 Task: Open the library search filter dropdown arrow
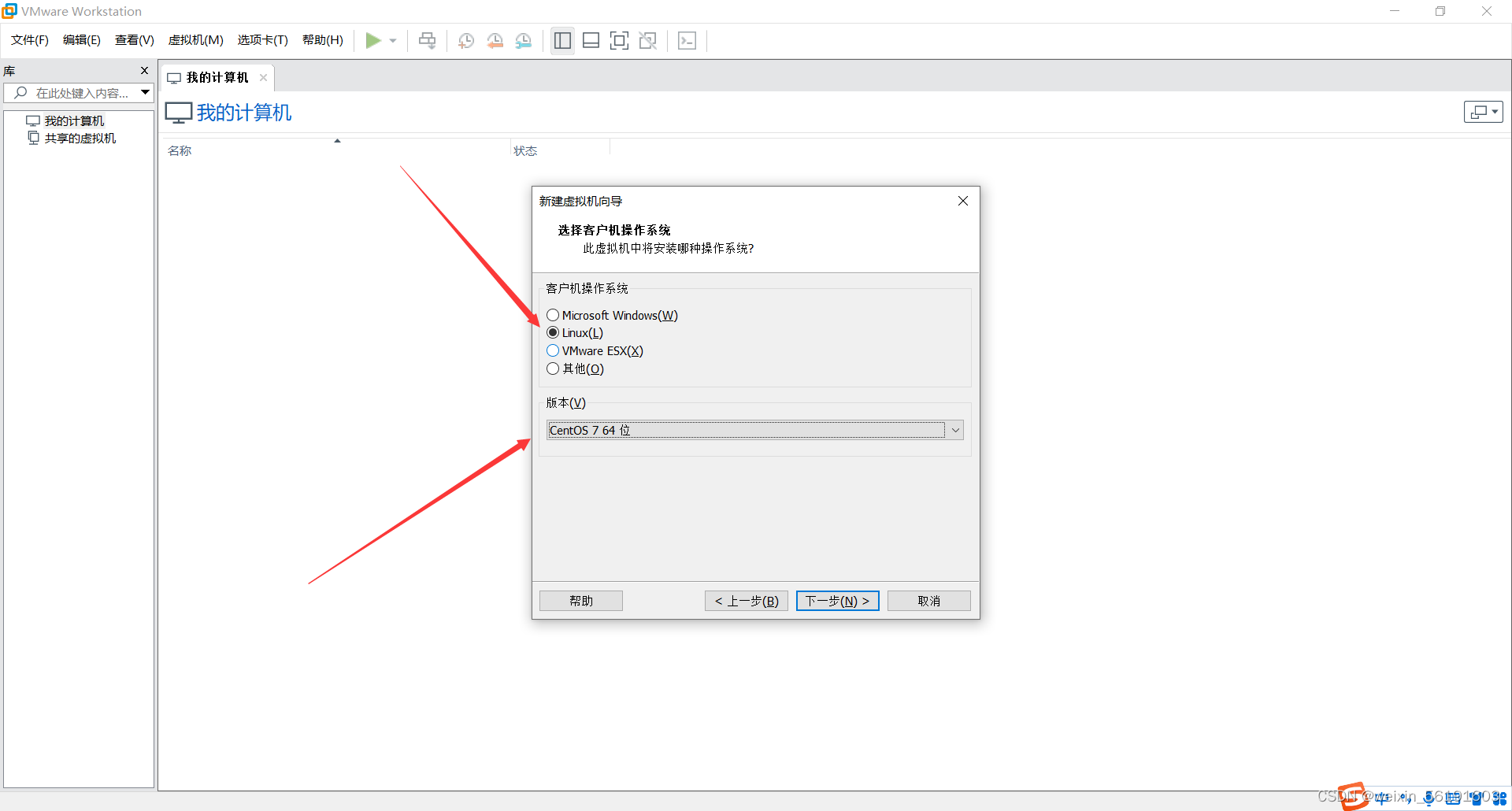tap(146, 93)
